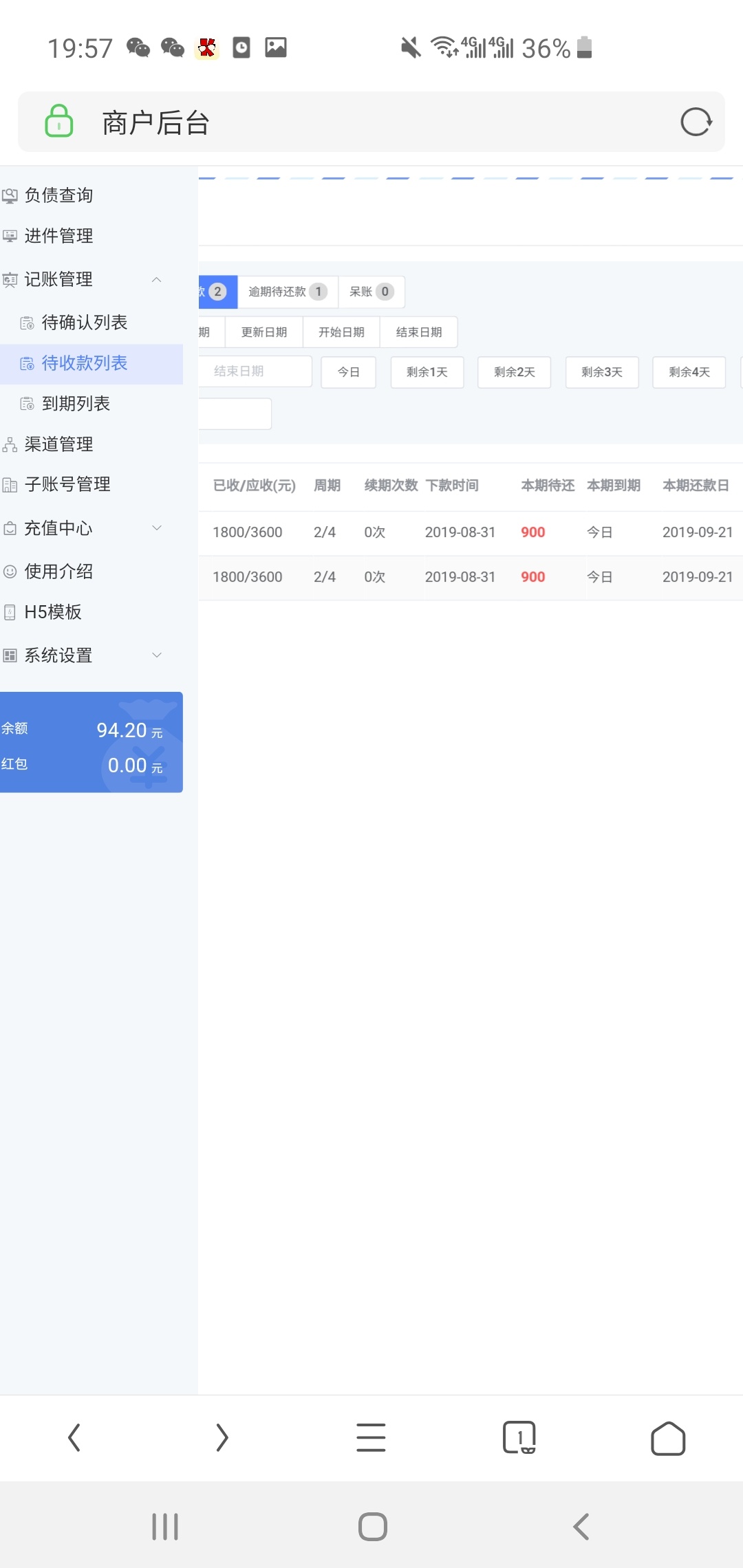Click the 下款时间 column header
Image resolution: width=743 pixels, height=1568 pixels.
click(452, 486)
